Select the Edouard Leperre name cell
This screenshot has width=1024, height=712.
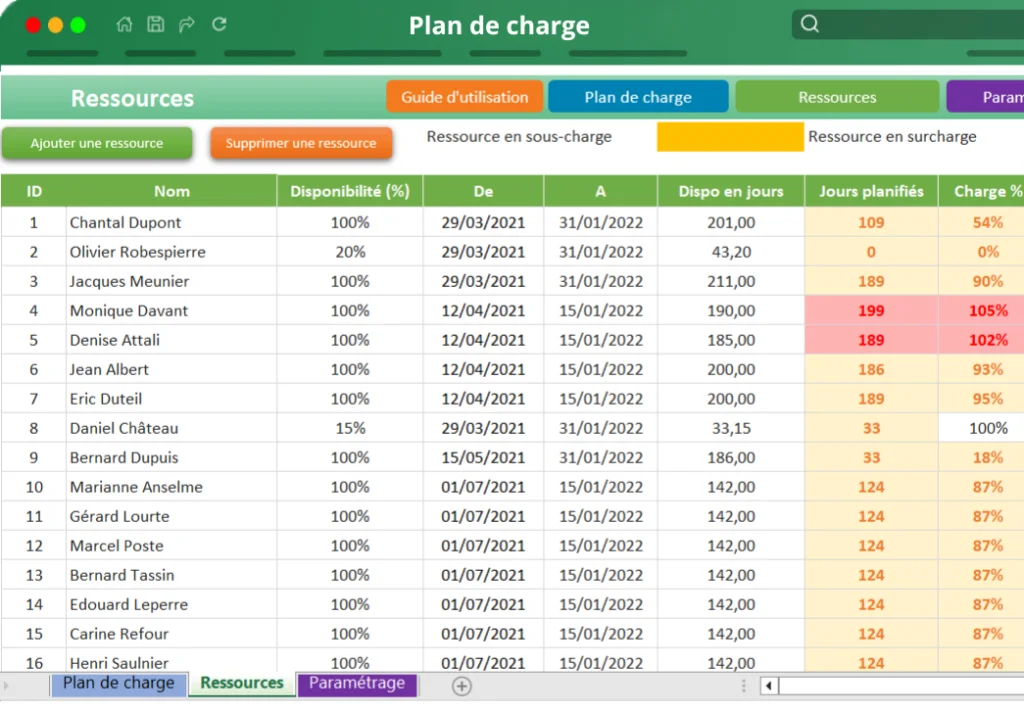[171, 605]
